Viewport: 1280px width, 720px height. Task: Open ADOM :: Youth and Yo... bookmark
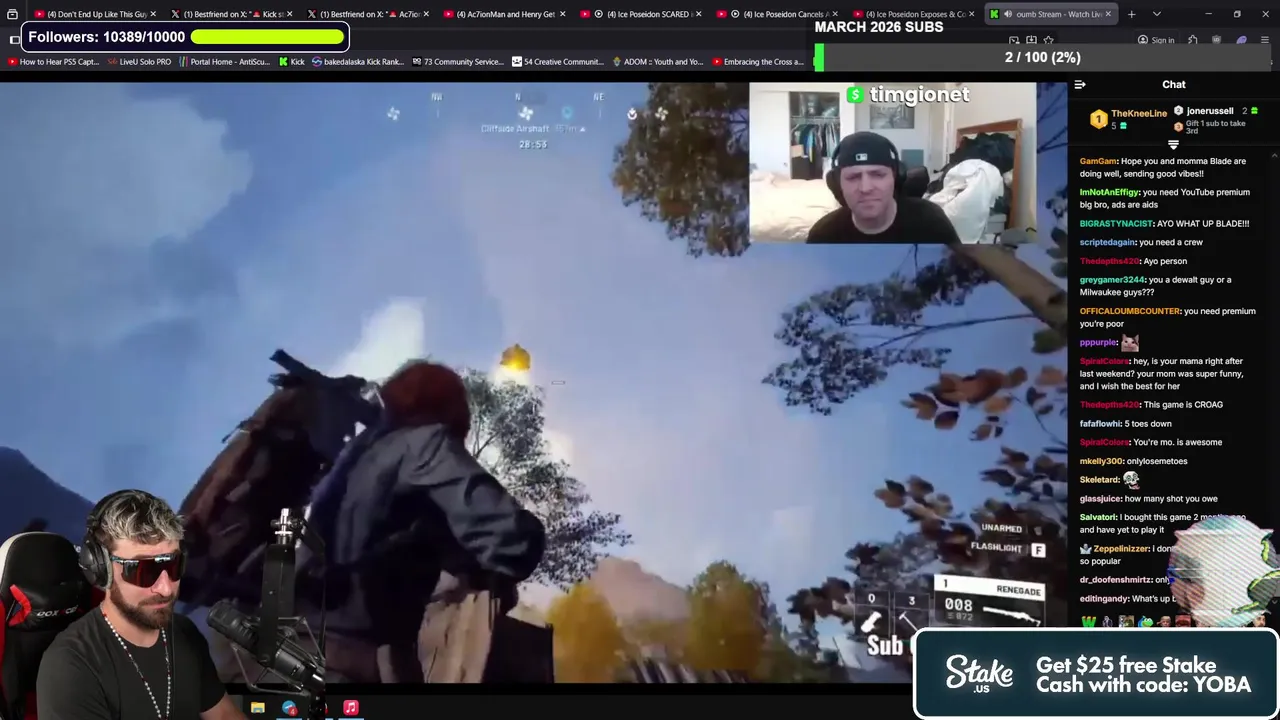[657, 62]
